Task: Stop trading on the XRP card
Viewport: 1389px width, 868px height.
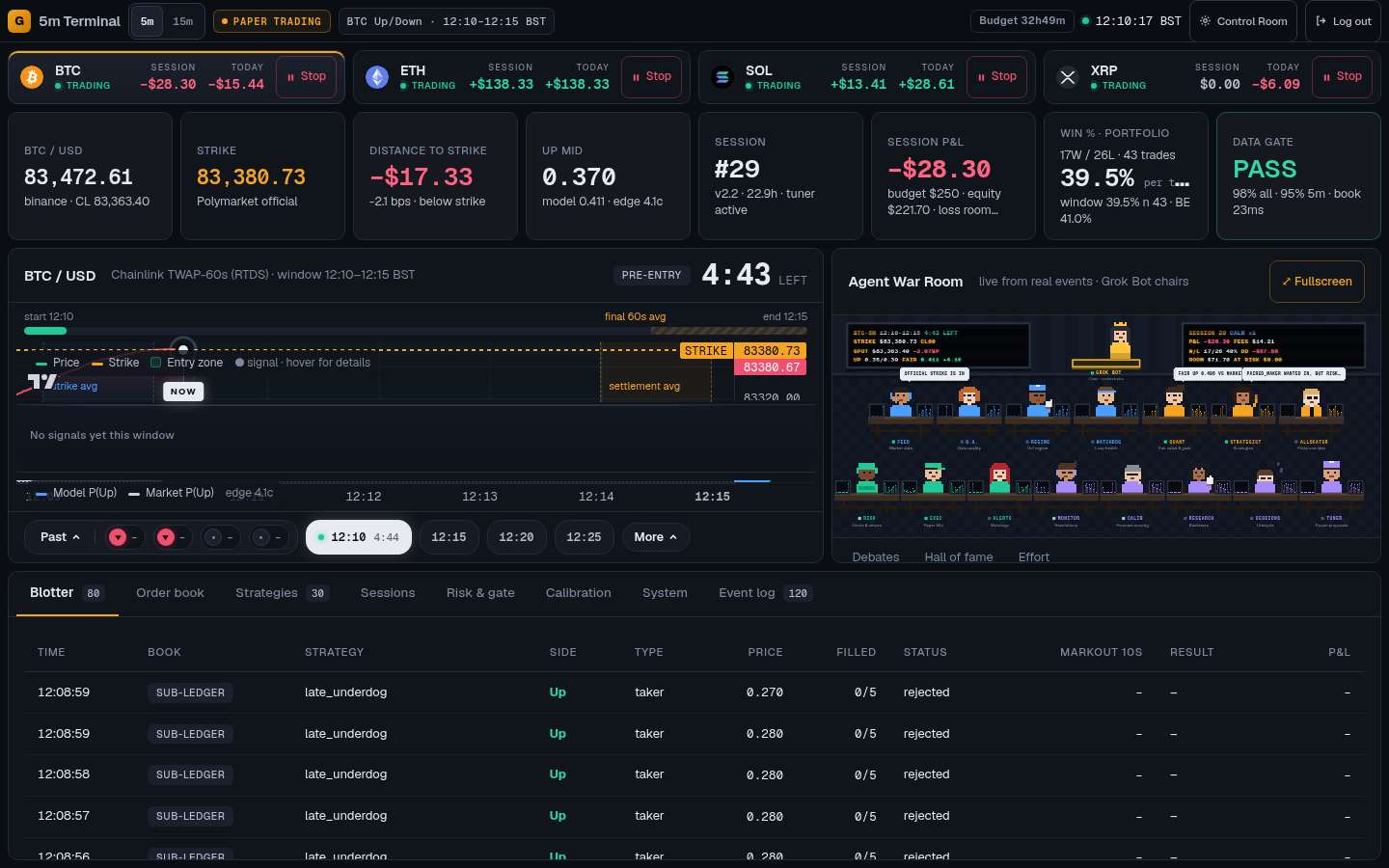Action: [1342, 77]
